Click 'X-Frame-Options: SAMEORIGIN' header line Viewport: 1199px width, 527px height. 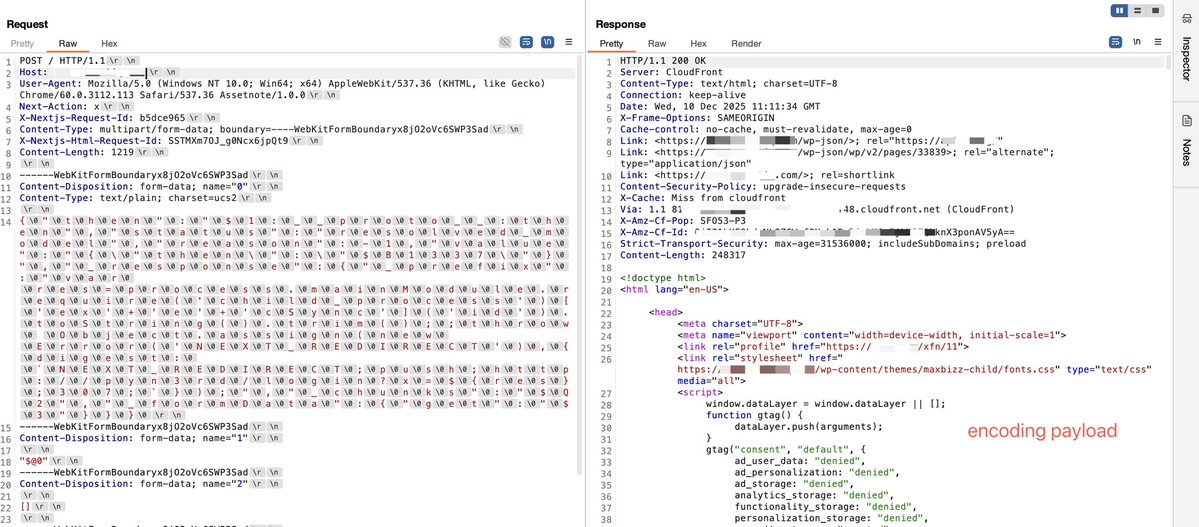pyautogui.click(x=697, y=117)
